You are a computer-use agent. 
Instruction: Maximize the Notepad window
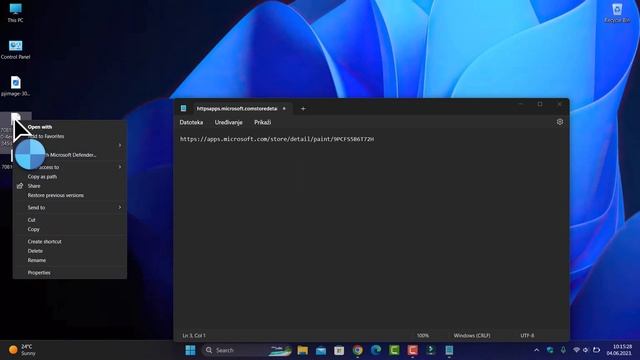[x=540, y=104]
